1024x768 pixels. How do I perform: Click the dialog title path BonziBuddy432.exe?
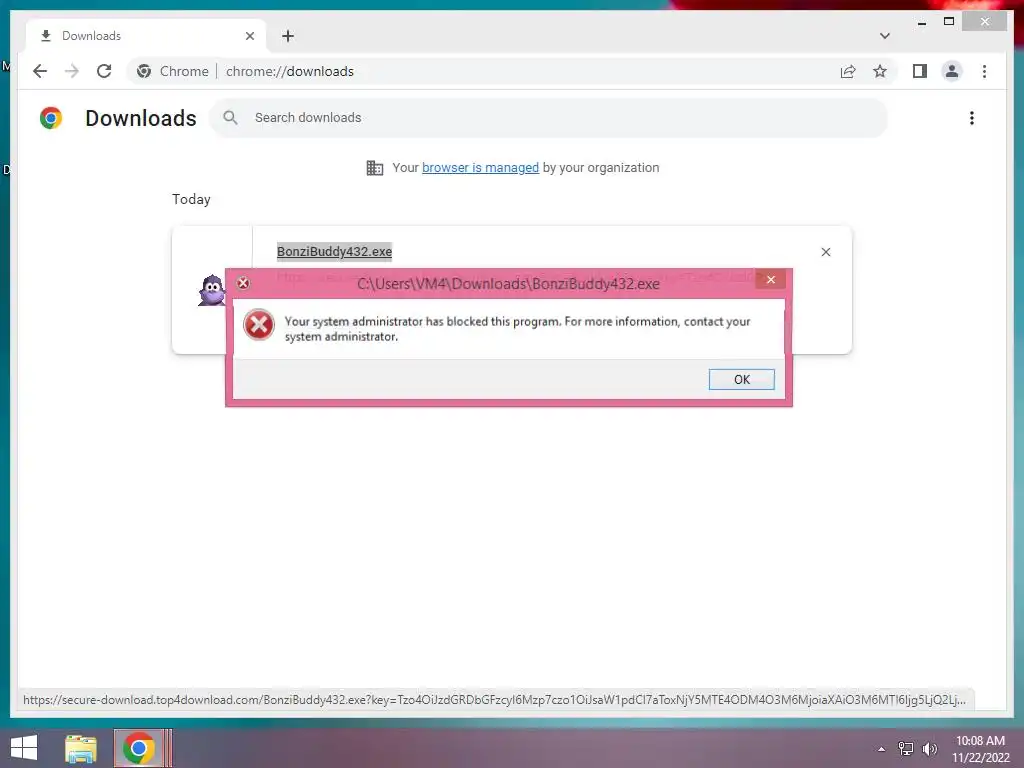tap(508, 283)
